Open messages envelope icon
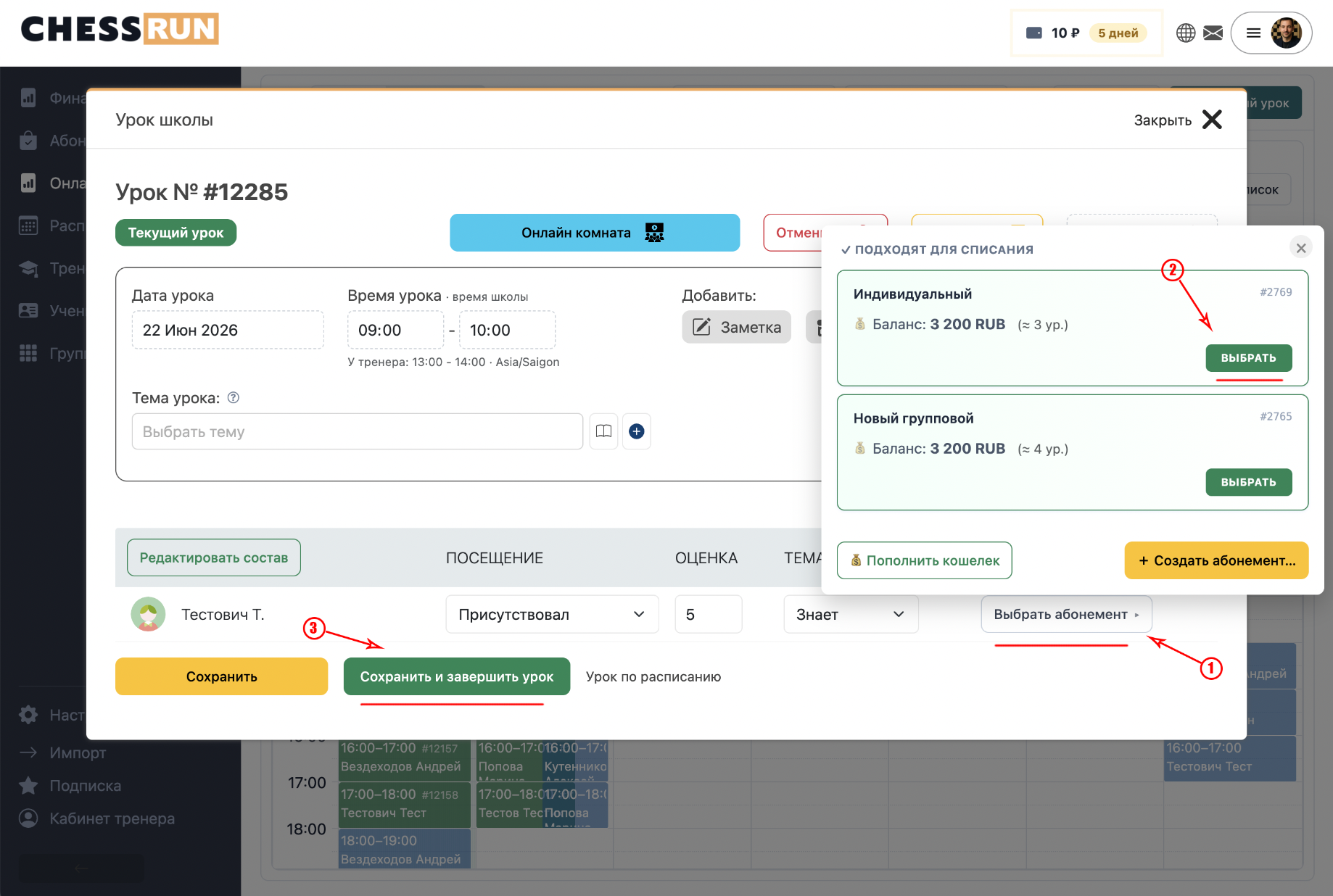This screenshot has height=896, width=1333. 1213,33
